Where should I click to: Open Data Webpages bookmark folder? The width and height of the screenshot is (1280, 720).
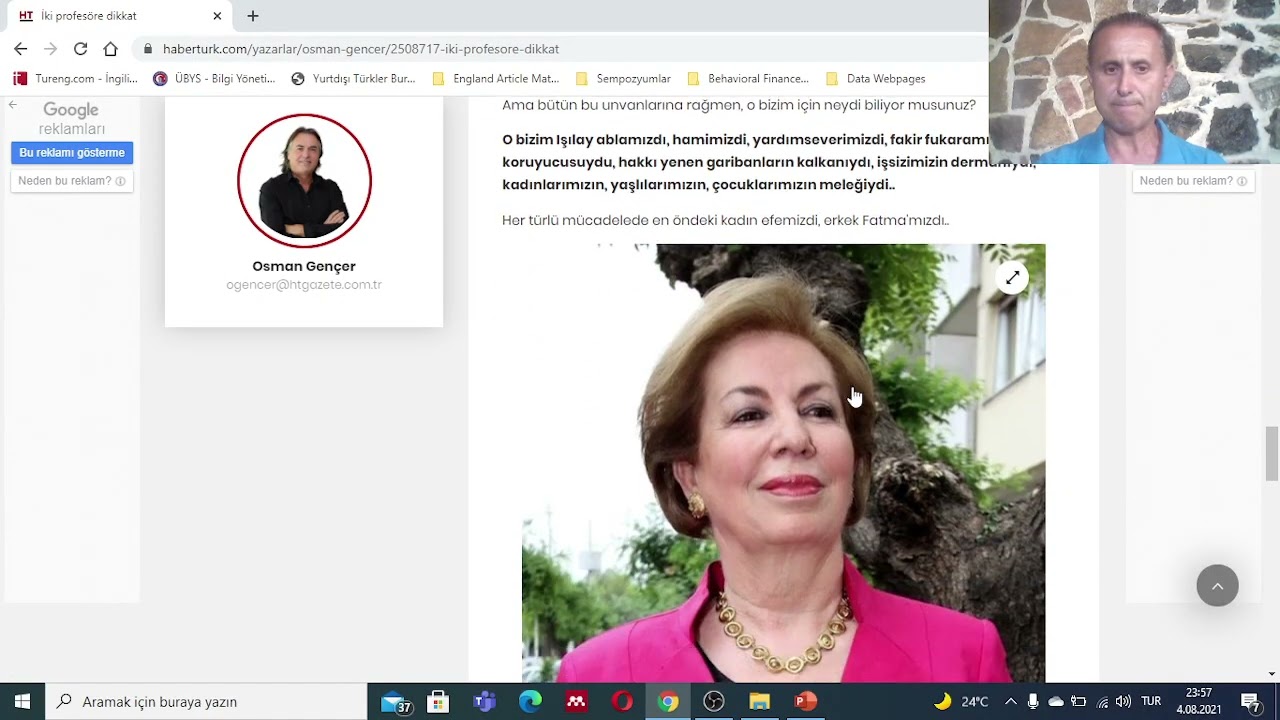tap(875, 78)
